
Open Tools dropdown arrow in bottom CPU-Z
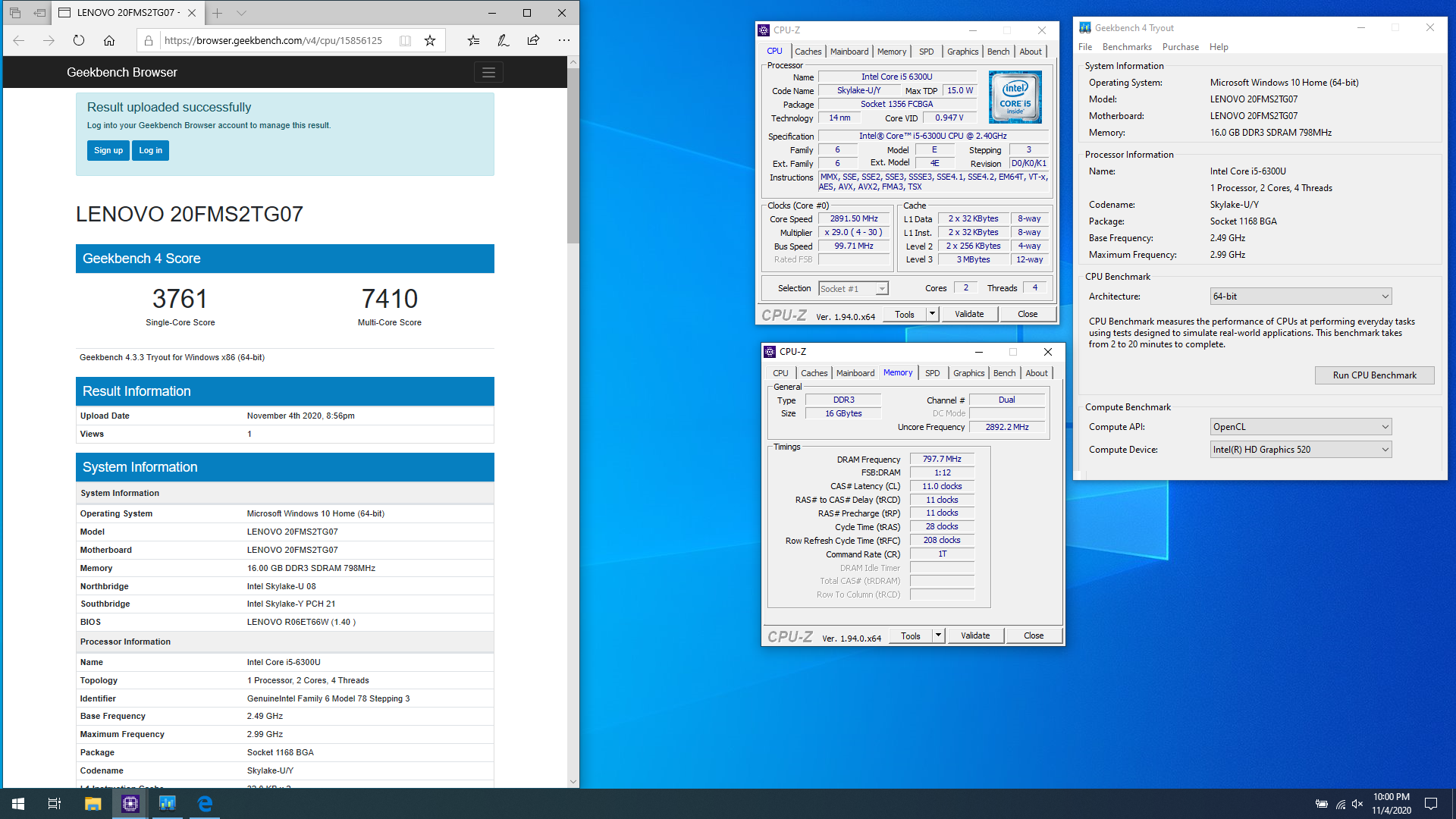click(x=938, y=635)
